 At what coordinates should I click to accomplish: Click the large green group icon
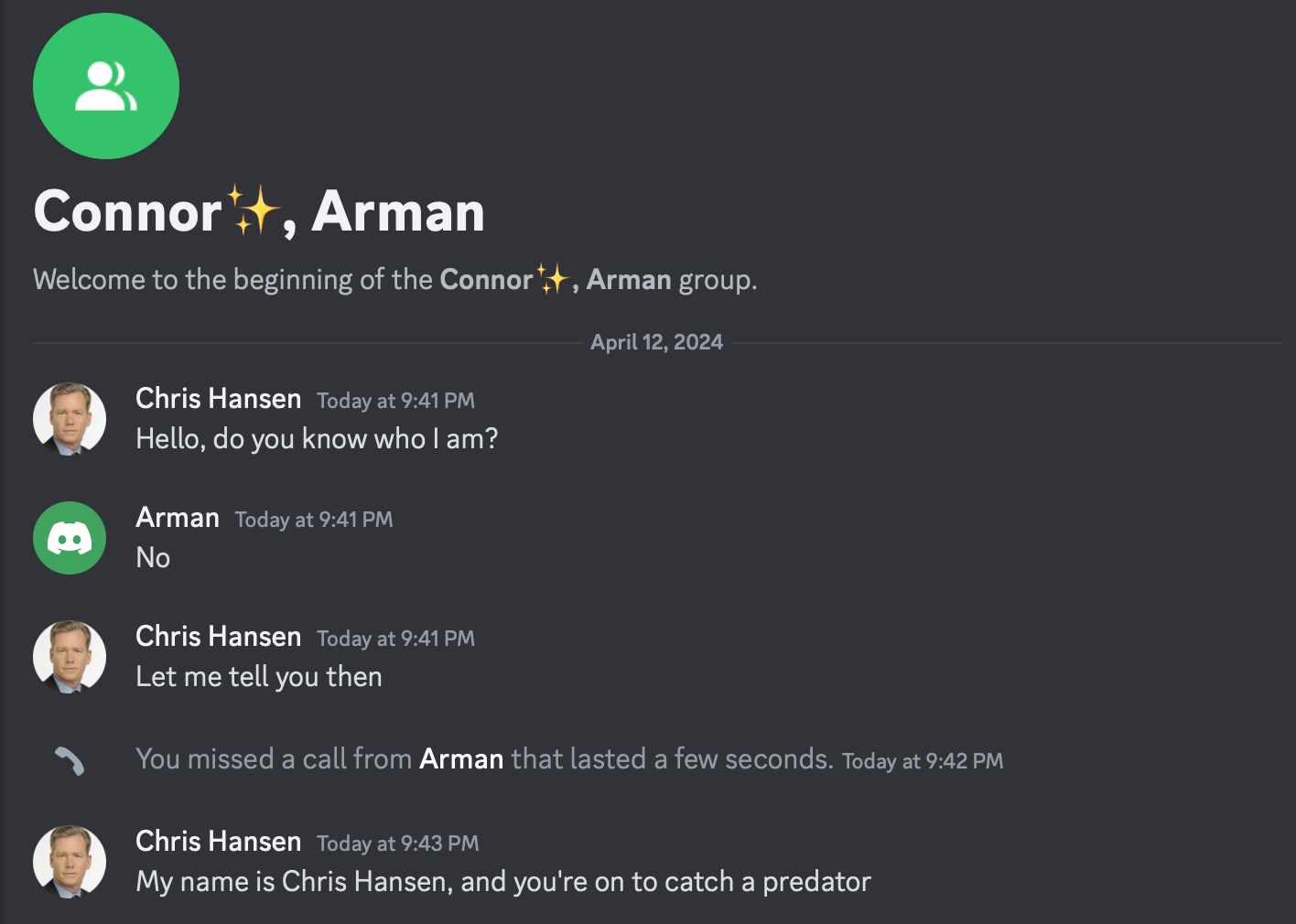point(106,86)
